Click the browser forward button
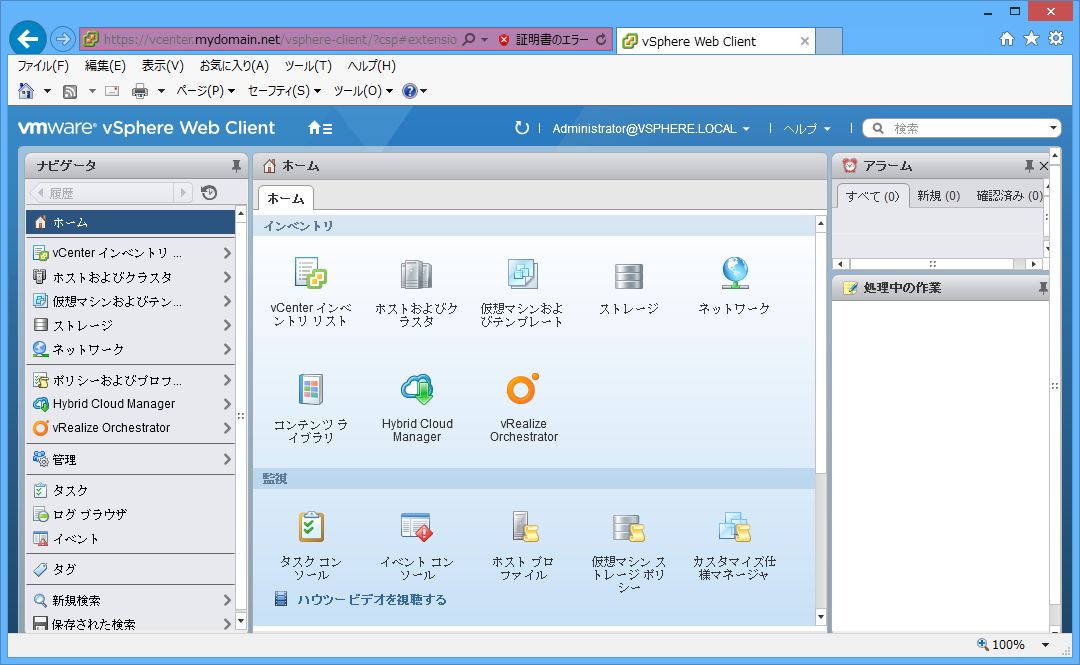 [63, 39]
